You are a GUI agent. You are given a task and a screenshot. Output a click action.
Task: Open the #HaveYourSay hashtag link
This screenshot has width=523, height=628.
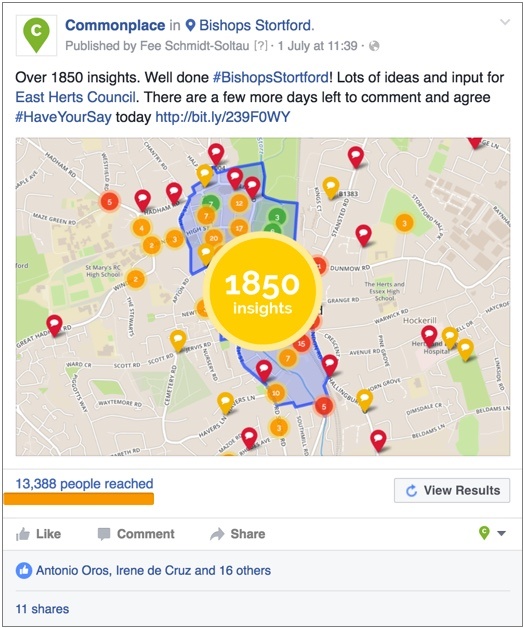63,117
